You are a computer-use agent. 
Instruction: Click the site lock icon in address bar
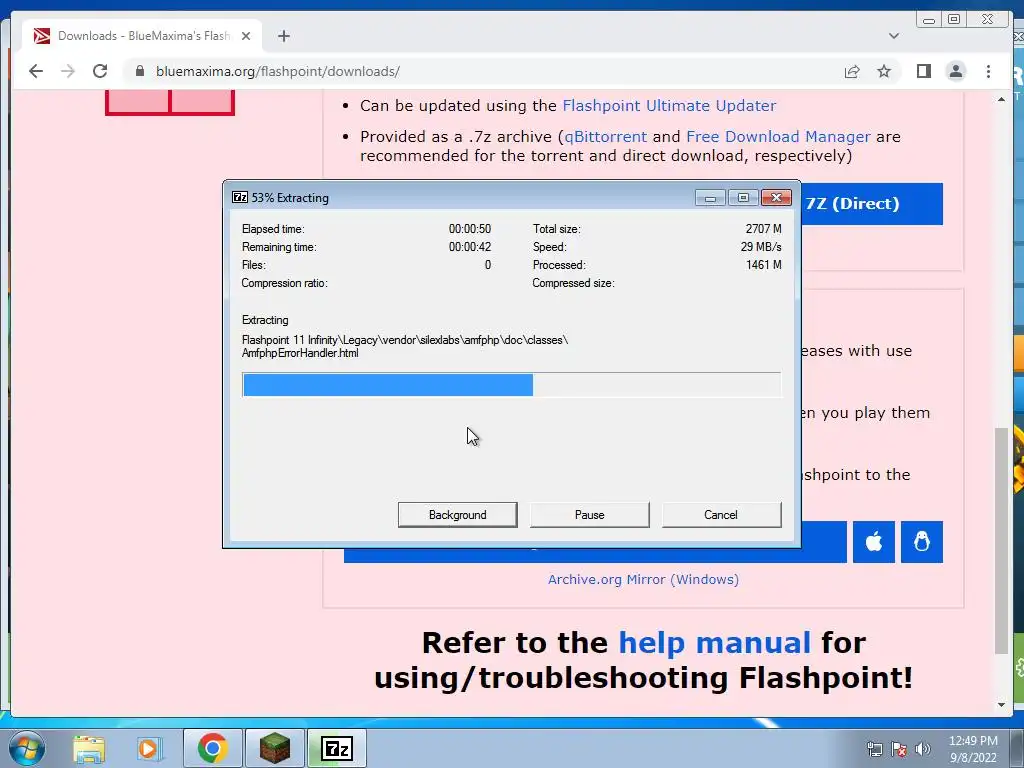(x=140, y=71)
